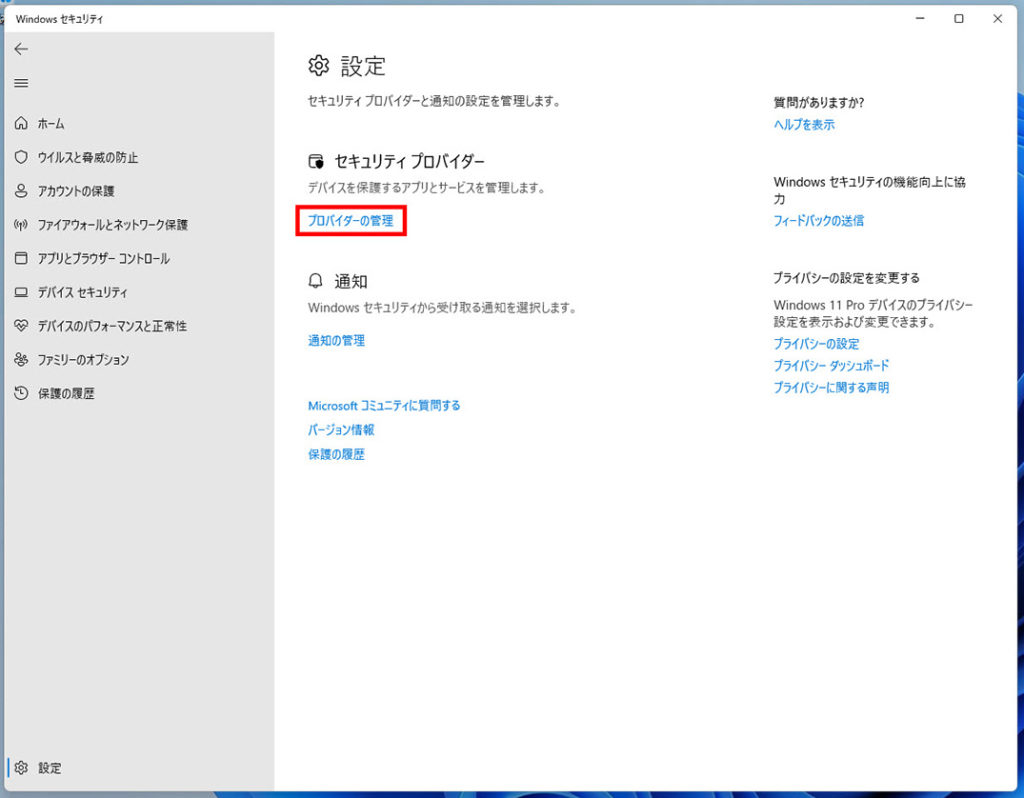Open プロバイダーの管理 link
The height and width of the screenshot is (798, 1024).
click(x=350, y=220)
